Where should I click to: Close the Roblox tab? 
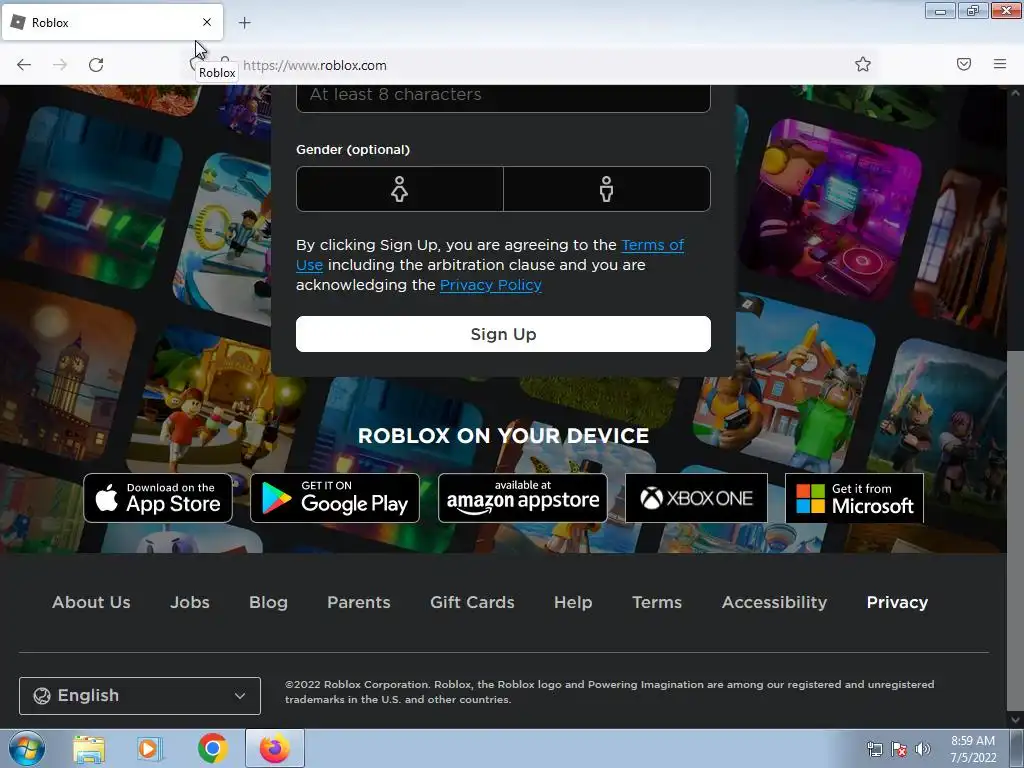point(207,22)
